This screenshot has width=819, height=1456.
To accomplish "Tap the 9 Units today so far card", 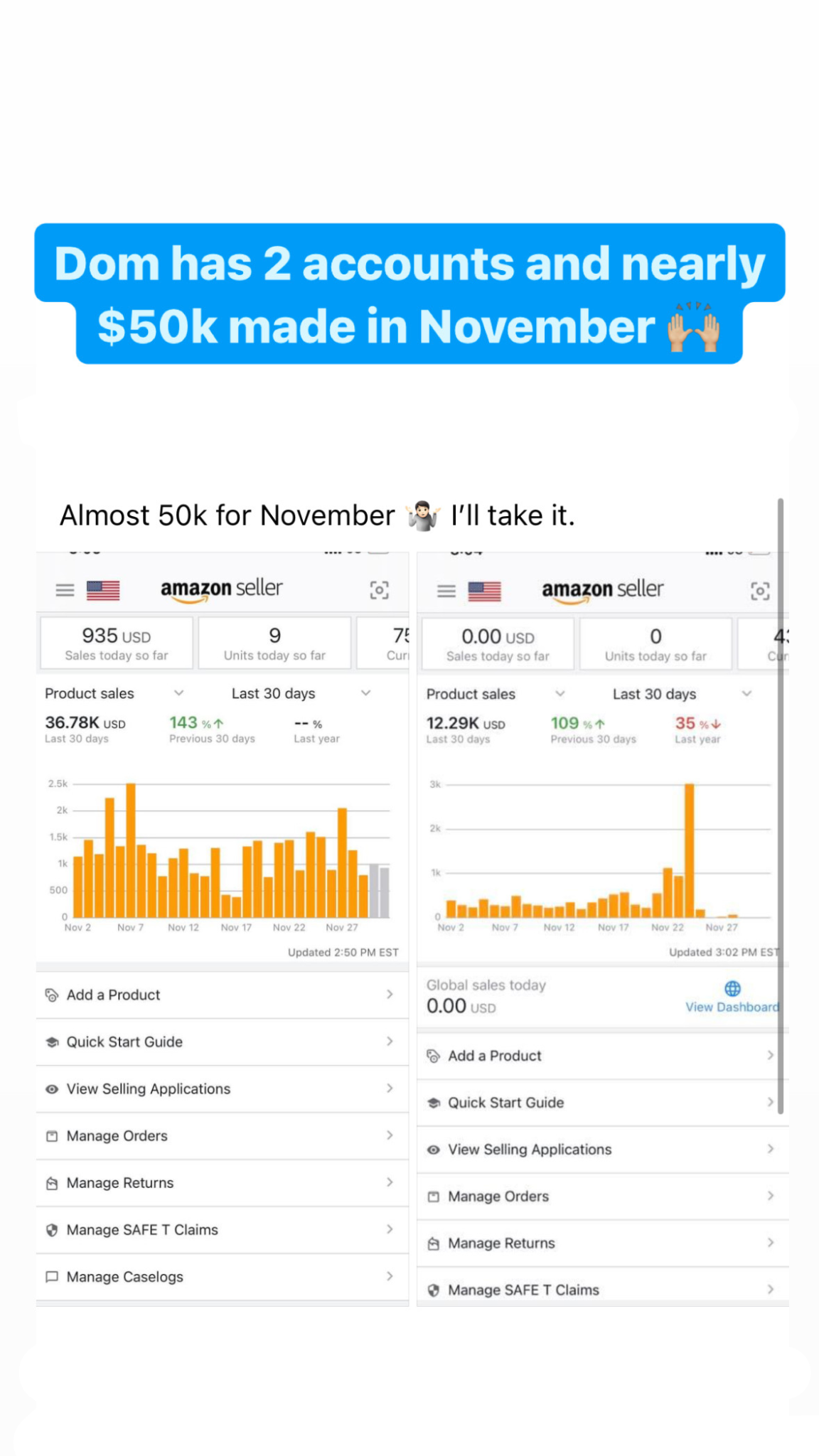I will point(274,643).
